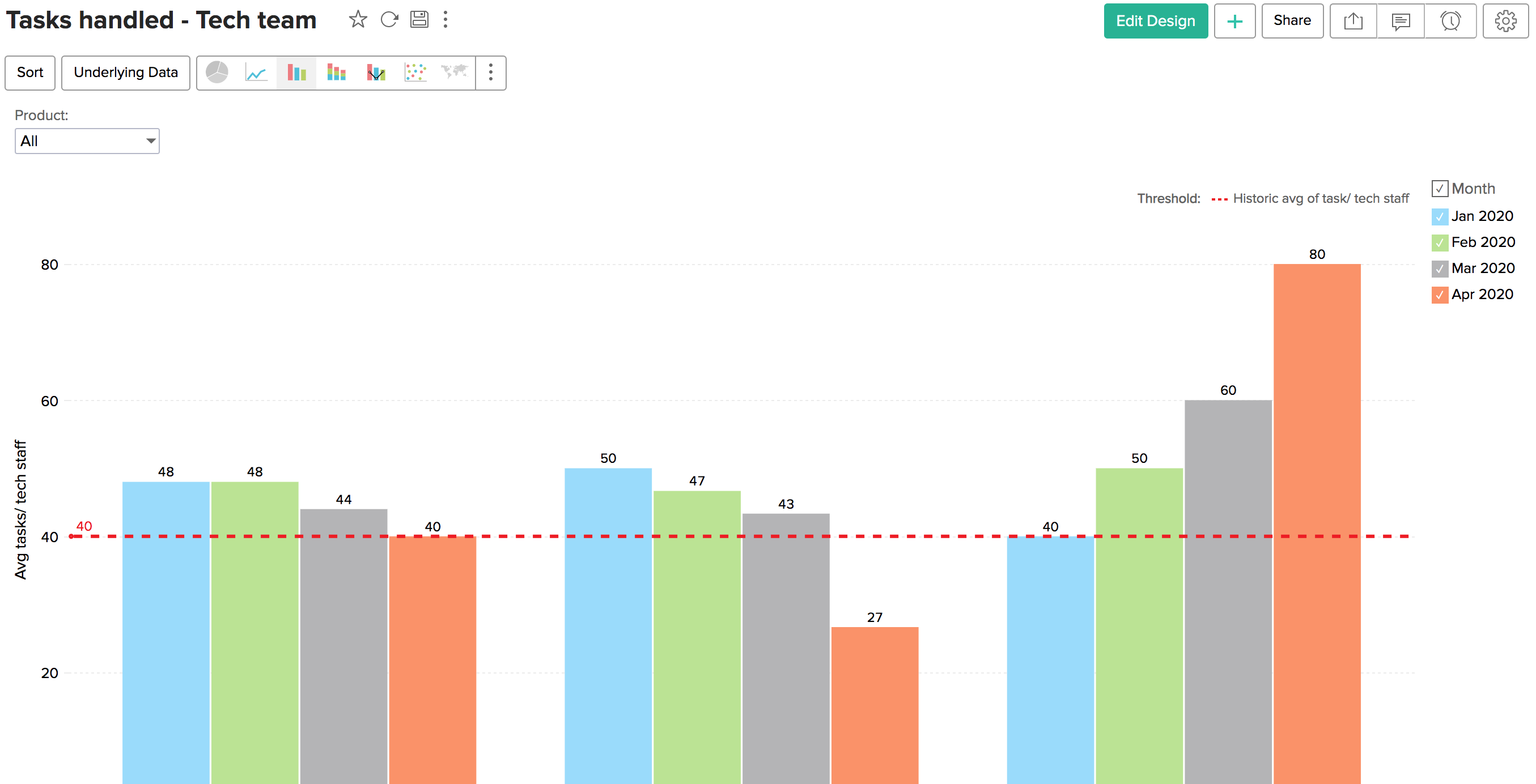Open the comments icon
This screenshot has height=784, width=1536.
[x=1400, y=21]
